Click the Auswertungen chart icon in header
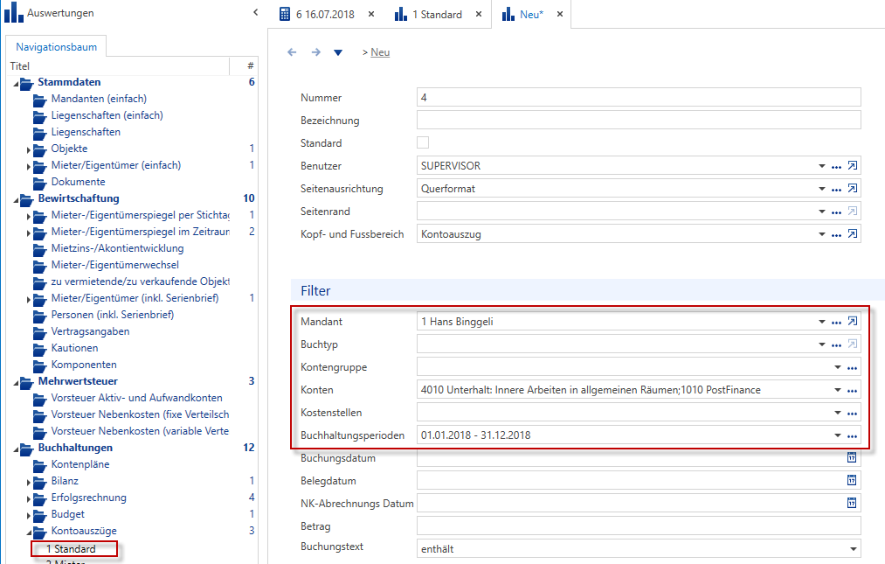This screenshot has width=885, height=564. click(14, 13)
